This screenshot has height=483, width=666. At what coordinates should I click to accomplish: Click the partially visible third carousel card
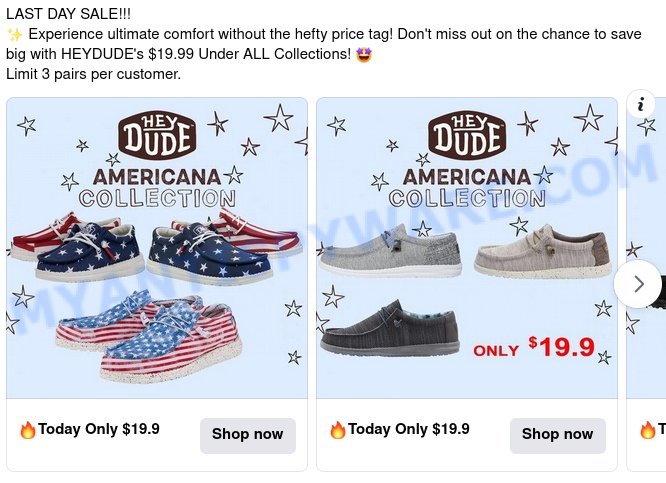[x=646, y=285]
